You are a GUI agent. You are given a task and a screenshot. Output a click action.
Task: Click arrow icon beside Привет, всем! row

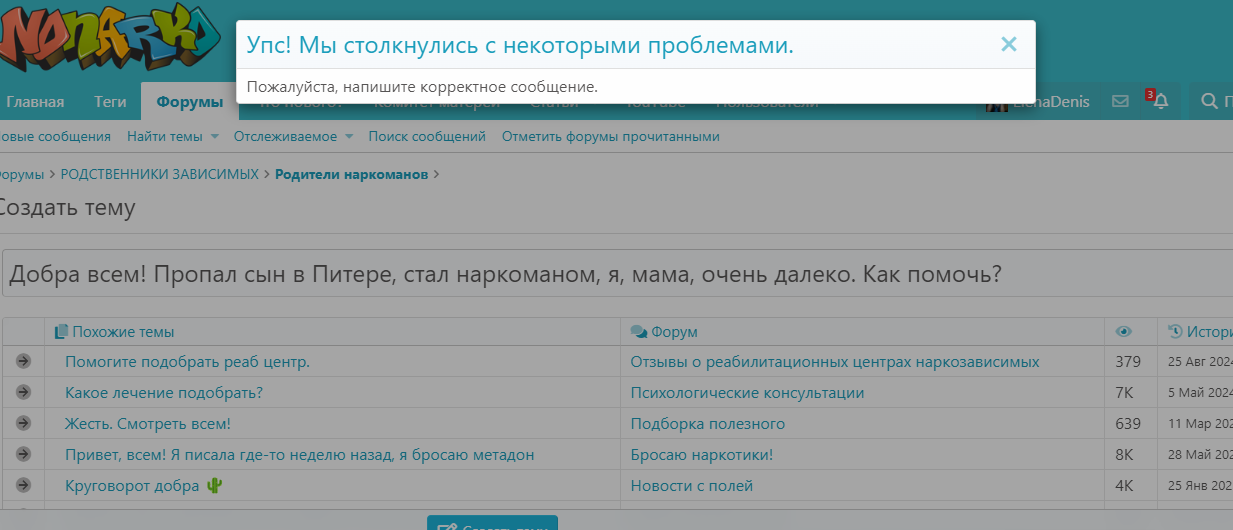pos(24,454)
